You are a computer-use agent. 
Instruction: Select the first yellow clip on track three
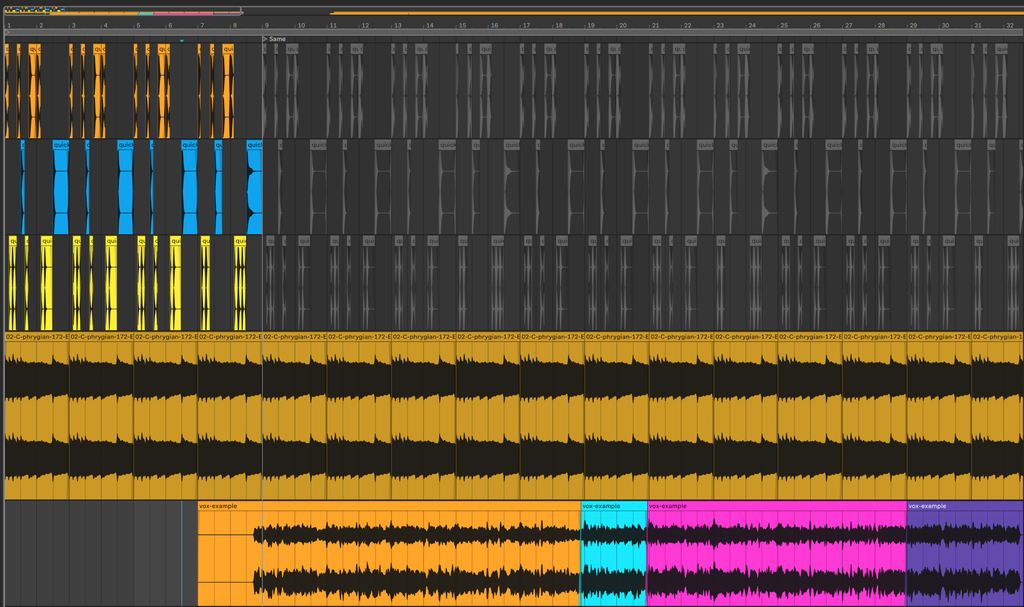13,283
